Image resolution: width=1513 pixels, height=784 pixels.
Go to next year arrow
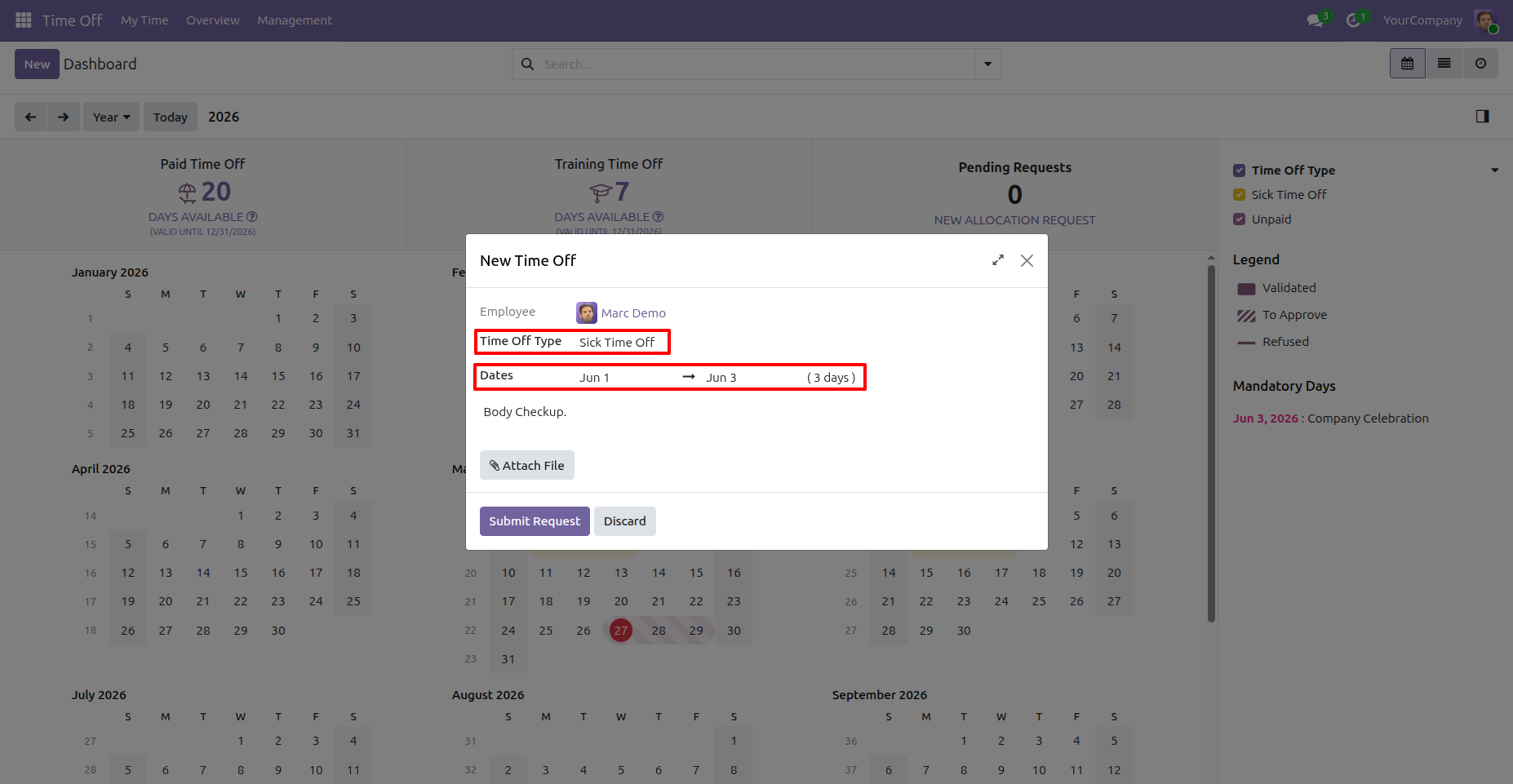tap(64, 117)
